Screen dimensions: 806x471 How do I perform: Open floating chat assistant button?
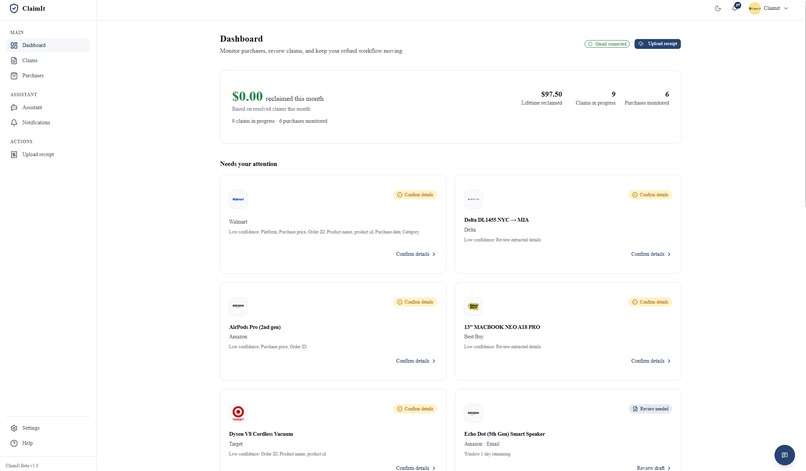(784, 455)
